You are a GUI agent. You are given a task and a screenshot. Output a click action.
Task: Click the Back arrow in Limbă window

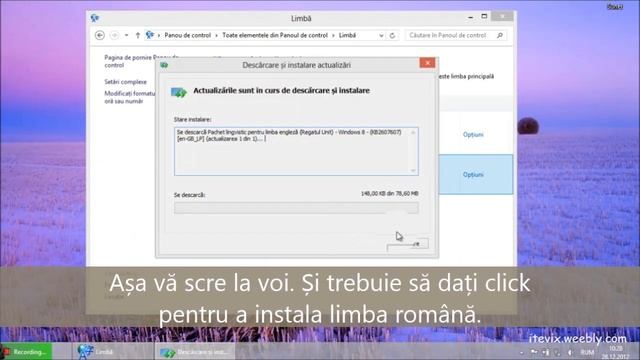click(100, 36)
